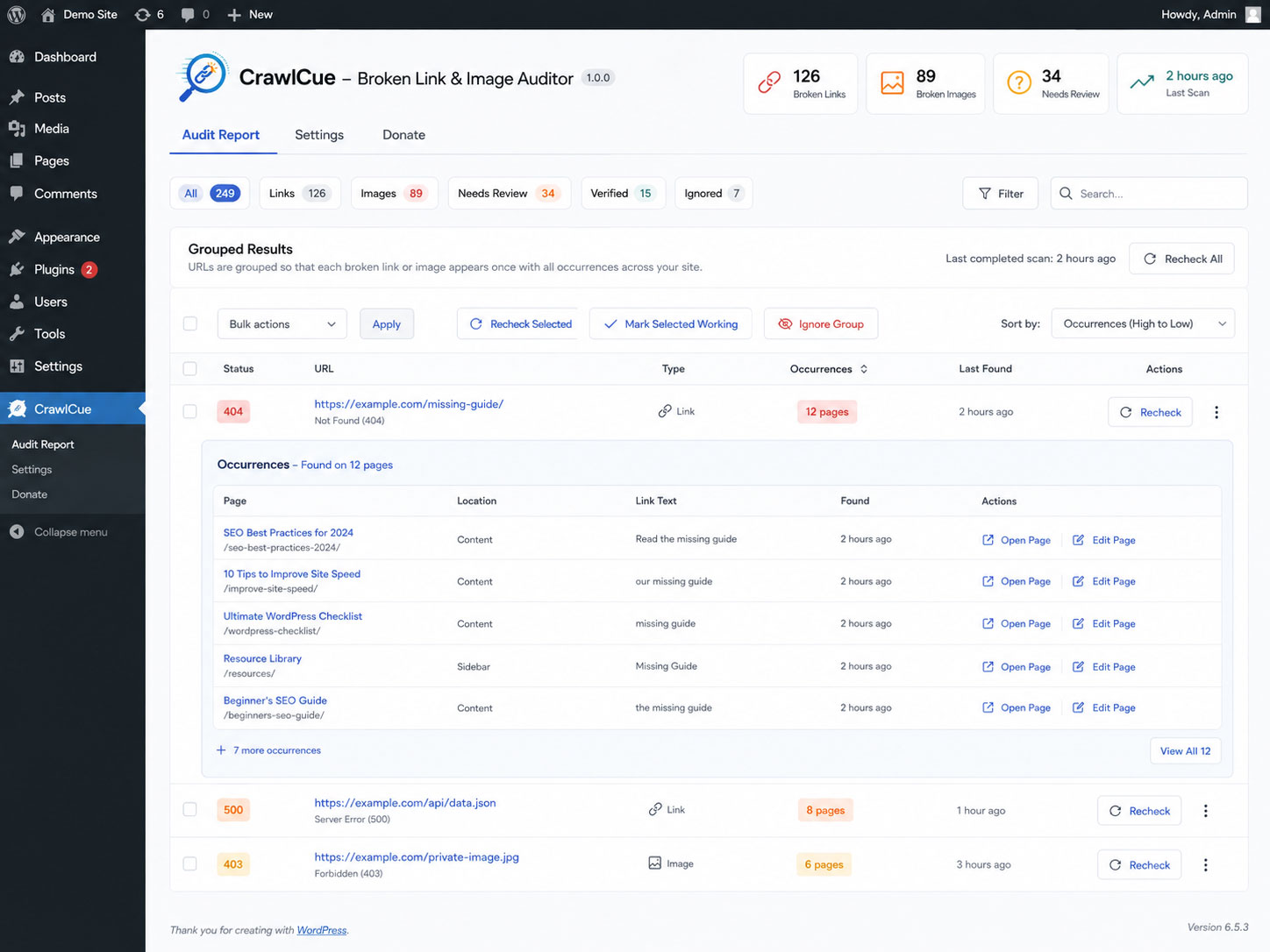Click the Ignore Group button
1270x952 pixels.
821,324
